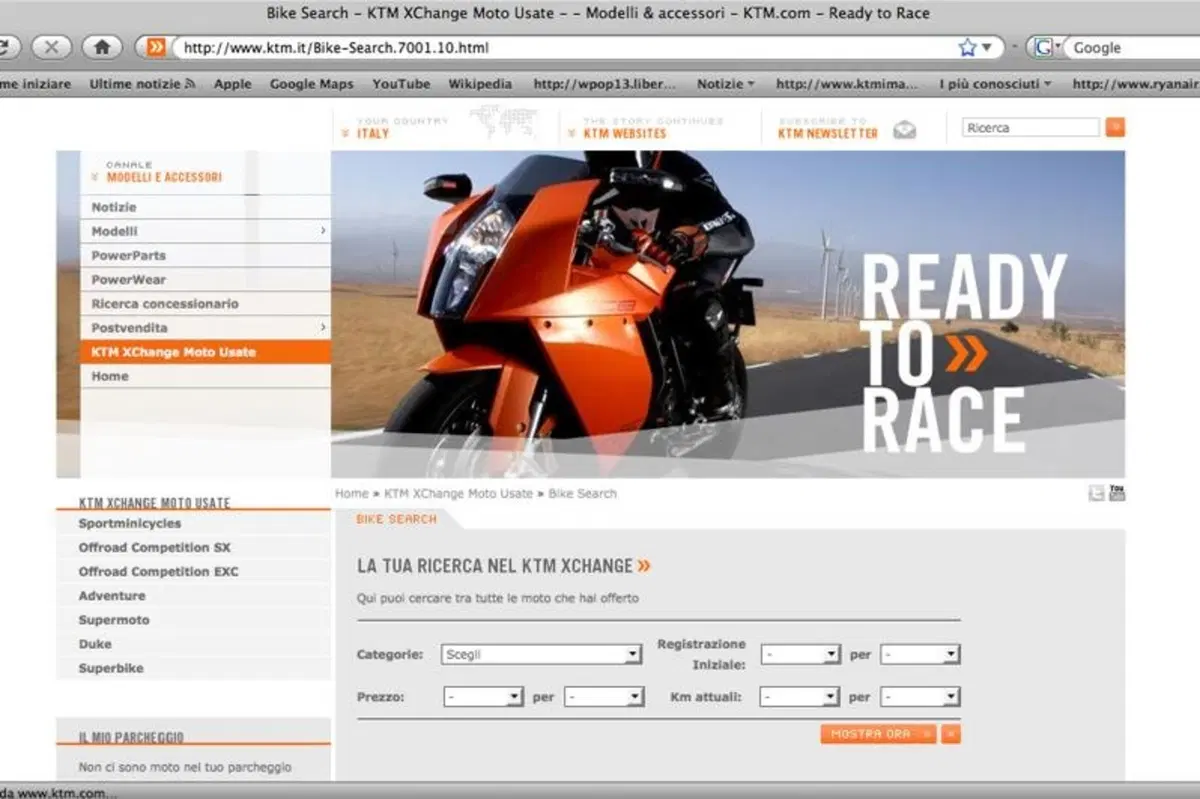Click the world map country icon
The width and height of the screenshot is (1200, 799).
(503, 123)
